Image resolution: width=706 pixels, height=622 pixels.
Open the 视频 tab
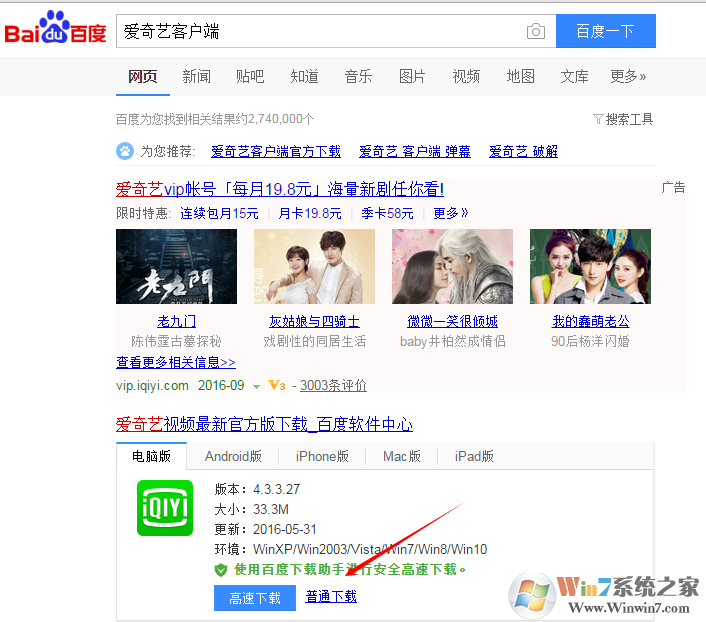pyautogui.click(x=466, y=76)
